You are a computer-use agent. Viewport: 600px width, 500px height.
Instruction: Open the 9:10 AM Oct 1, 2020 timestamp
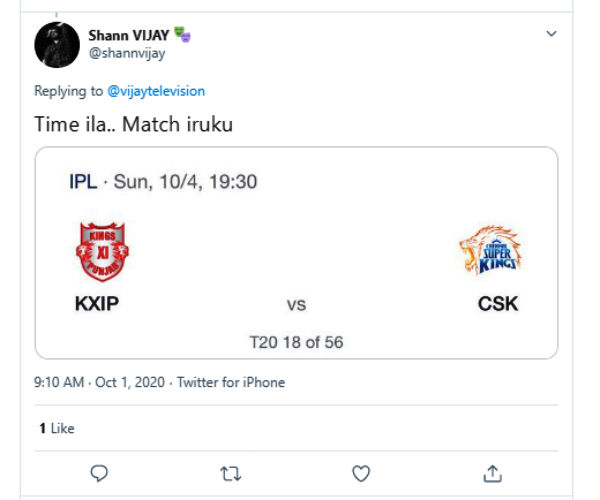(x=101, y=382)
